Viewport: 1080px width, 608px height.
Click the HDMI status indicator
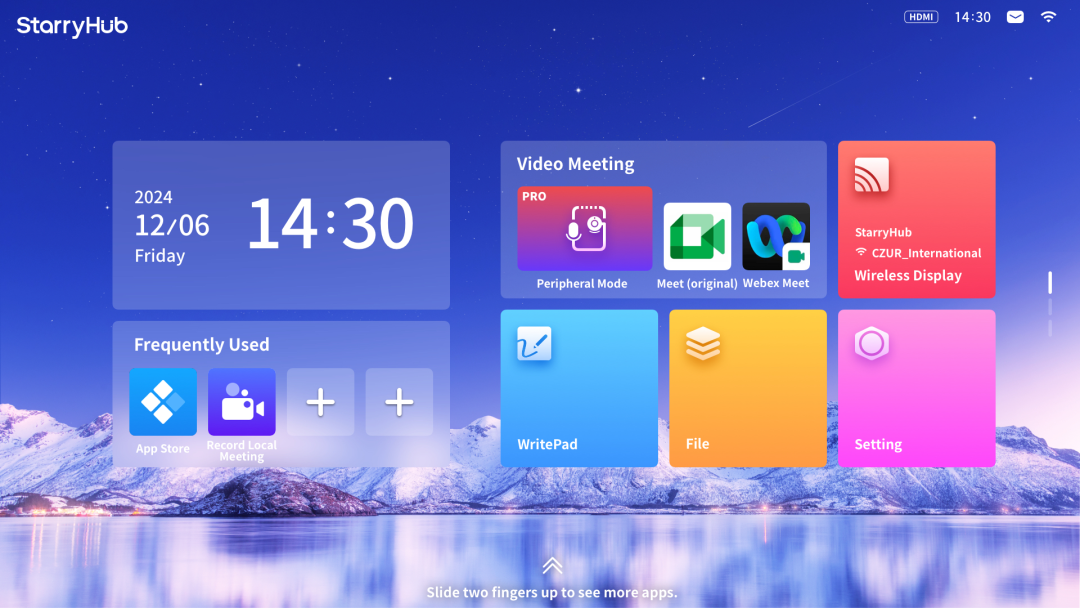(x=921, y=17)
